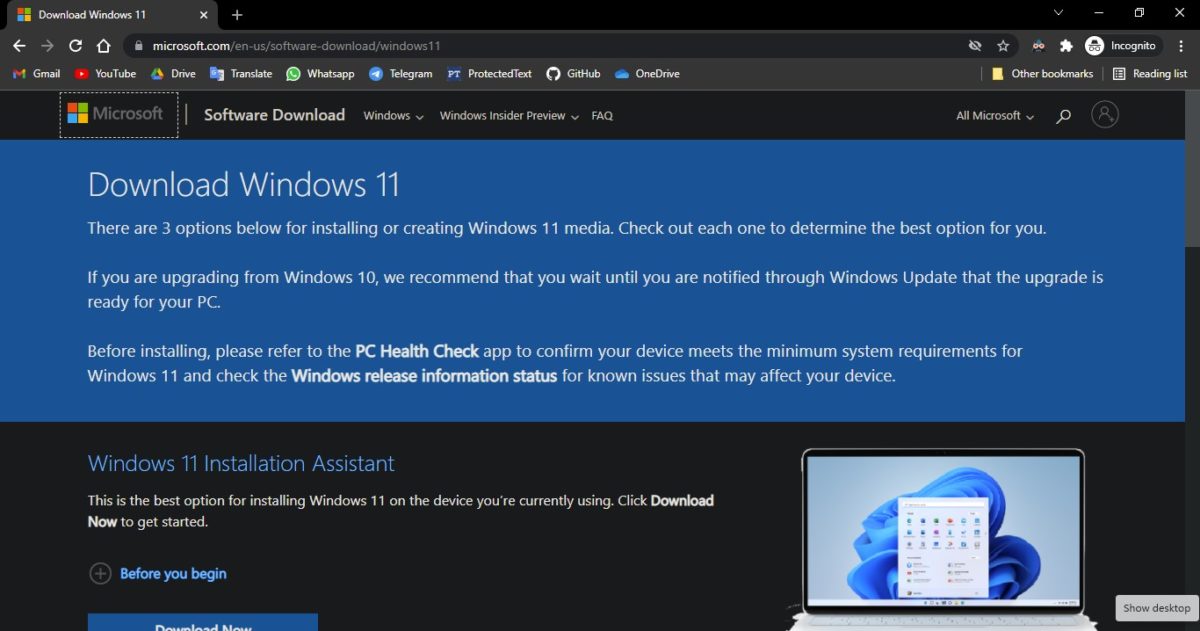The image size is (1200, 631).
Task: Reload the page with the refresh icon
Action: pyautogui.click(x=75, y=46)
